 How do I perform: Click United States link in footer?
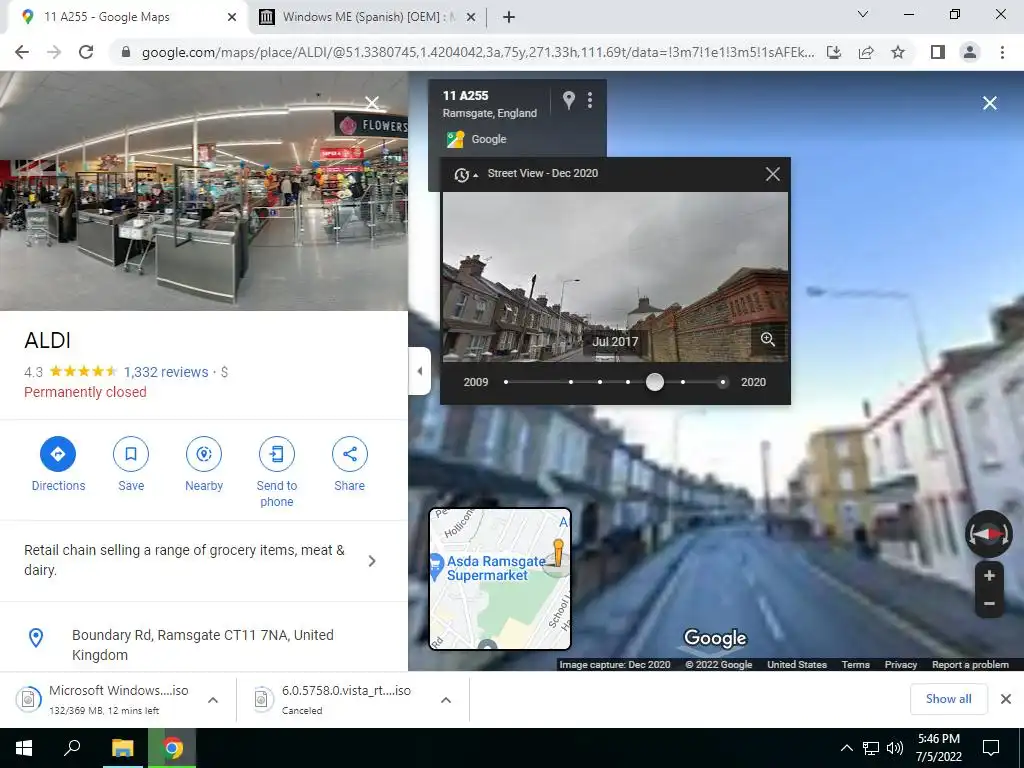click(797, 665)
